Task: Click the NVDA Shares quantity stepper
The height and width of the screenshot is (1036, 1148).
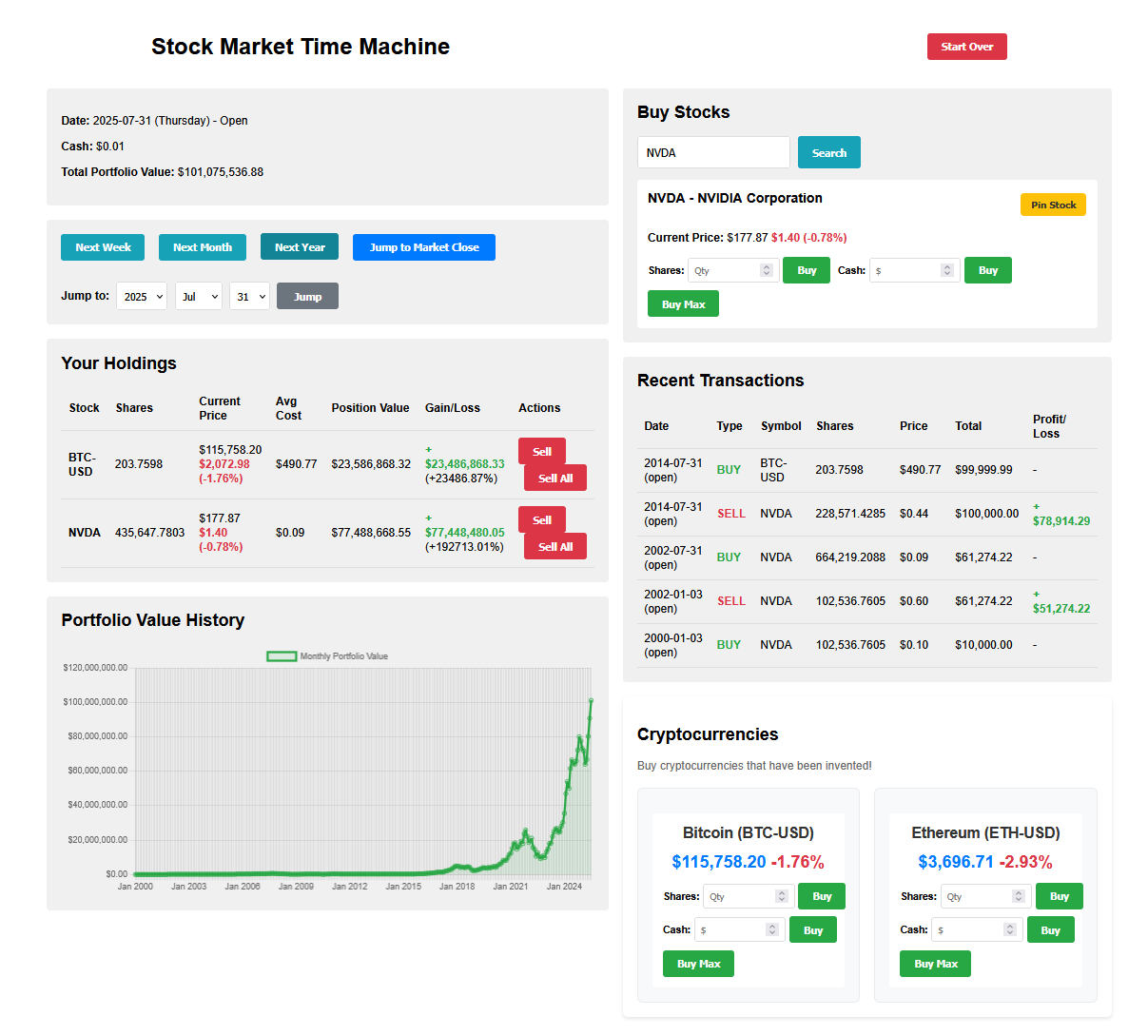Action: click(766, 270)
